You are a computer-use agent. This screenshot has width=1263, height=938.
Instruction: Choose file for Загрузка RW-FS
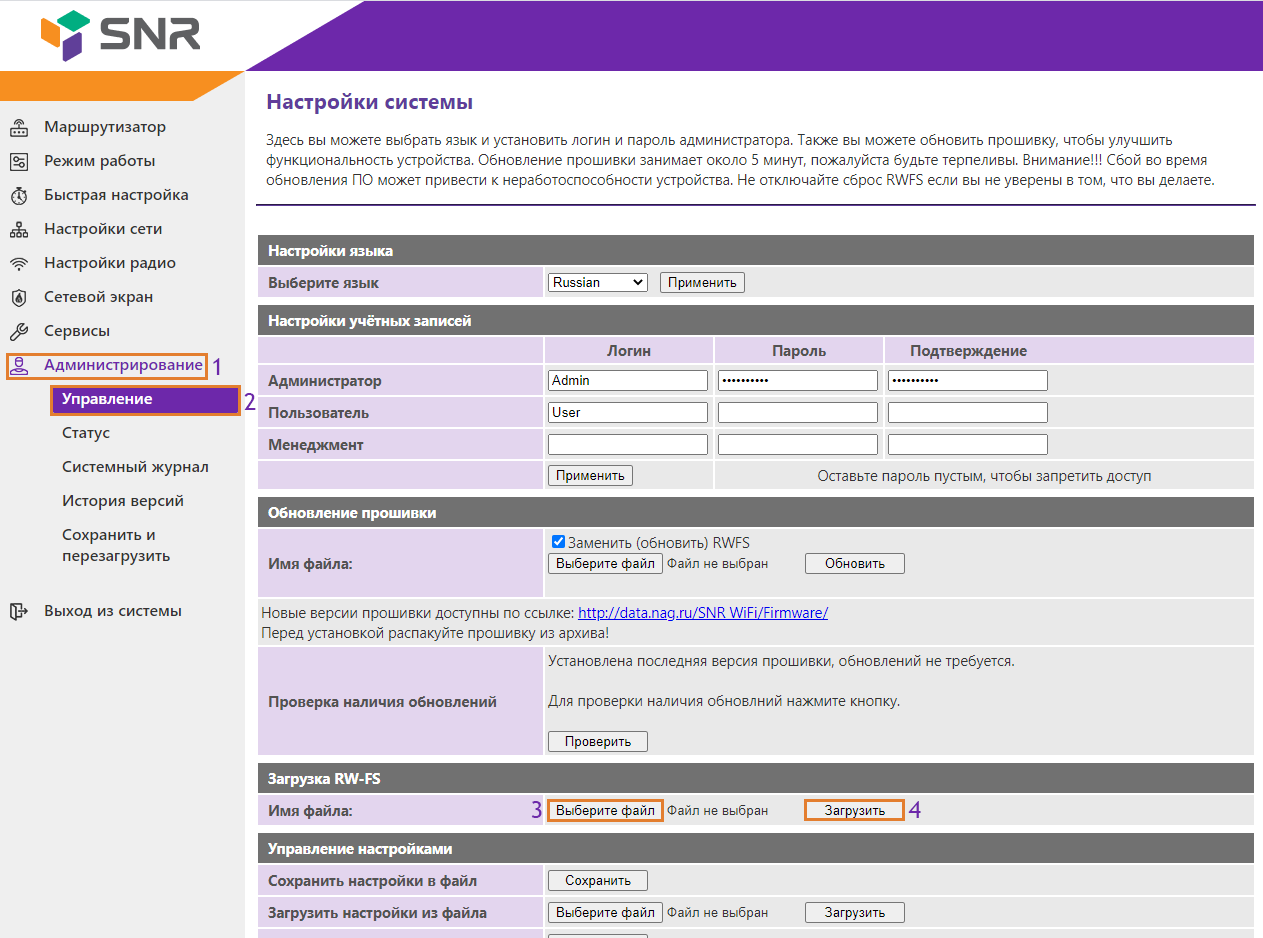click(x=605, y=811)
